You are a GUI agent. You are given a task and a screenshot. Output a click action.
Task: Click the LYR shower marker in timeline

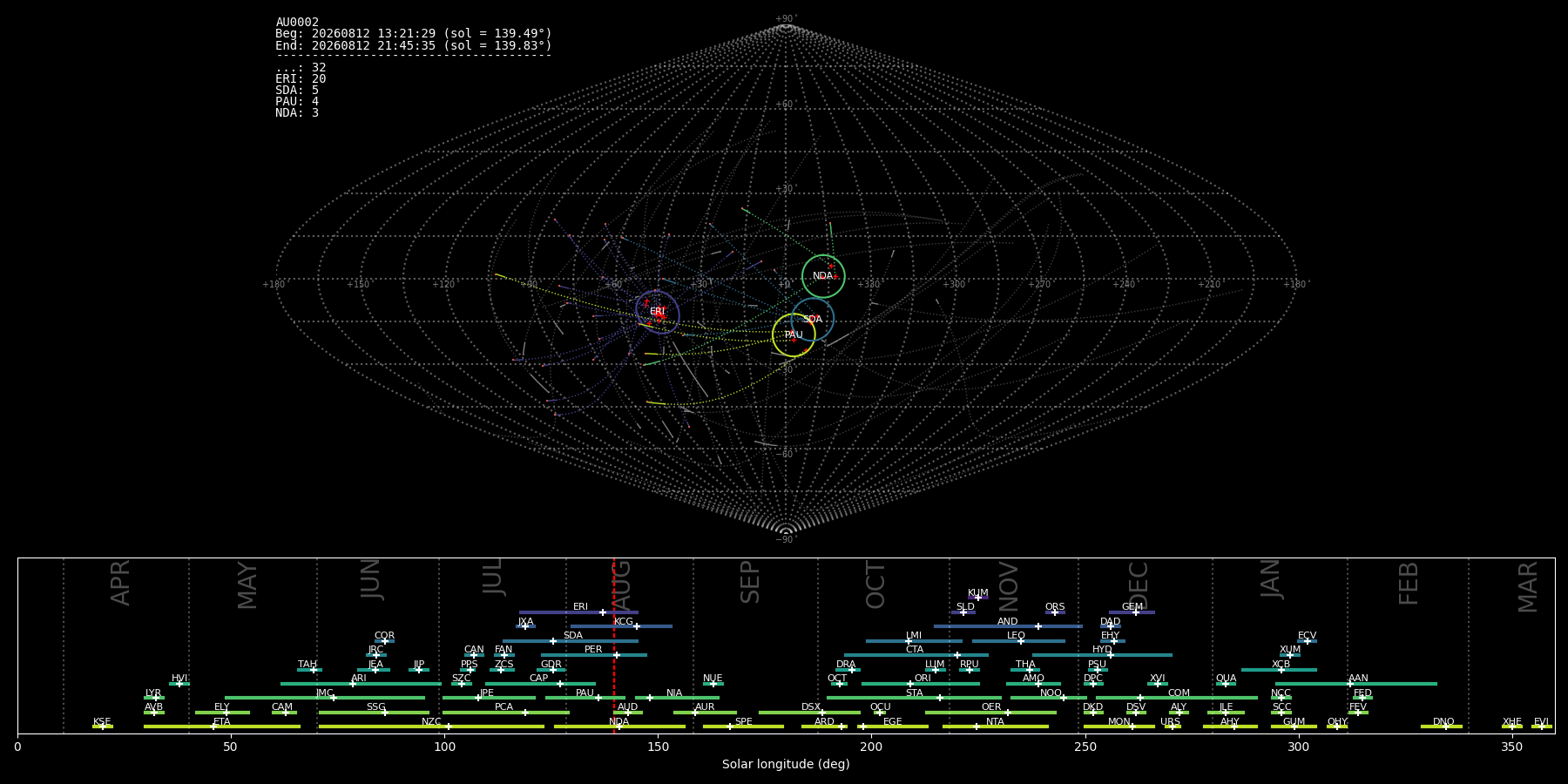(x=154, y=698)
